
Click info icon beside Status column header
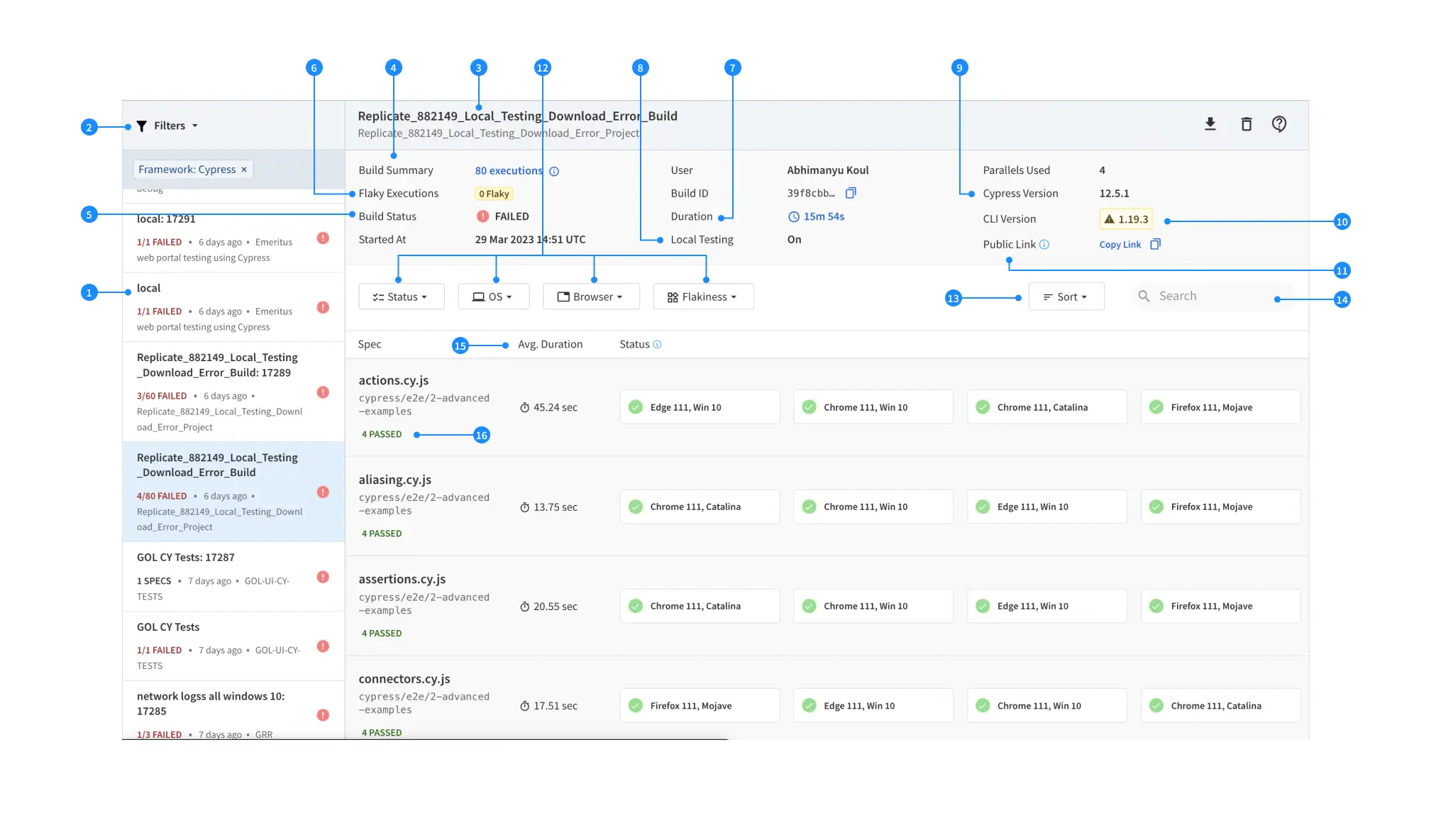[657, 344]
